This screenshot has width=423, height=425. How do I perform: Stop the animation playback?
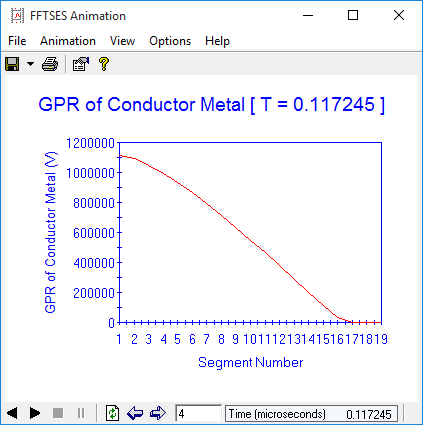[x=58, y=413]
